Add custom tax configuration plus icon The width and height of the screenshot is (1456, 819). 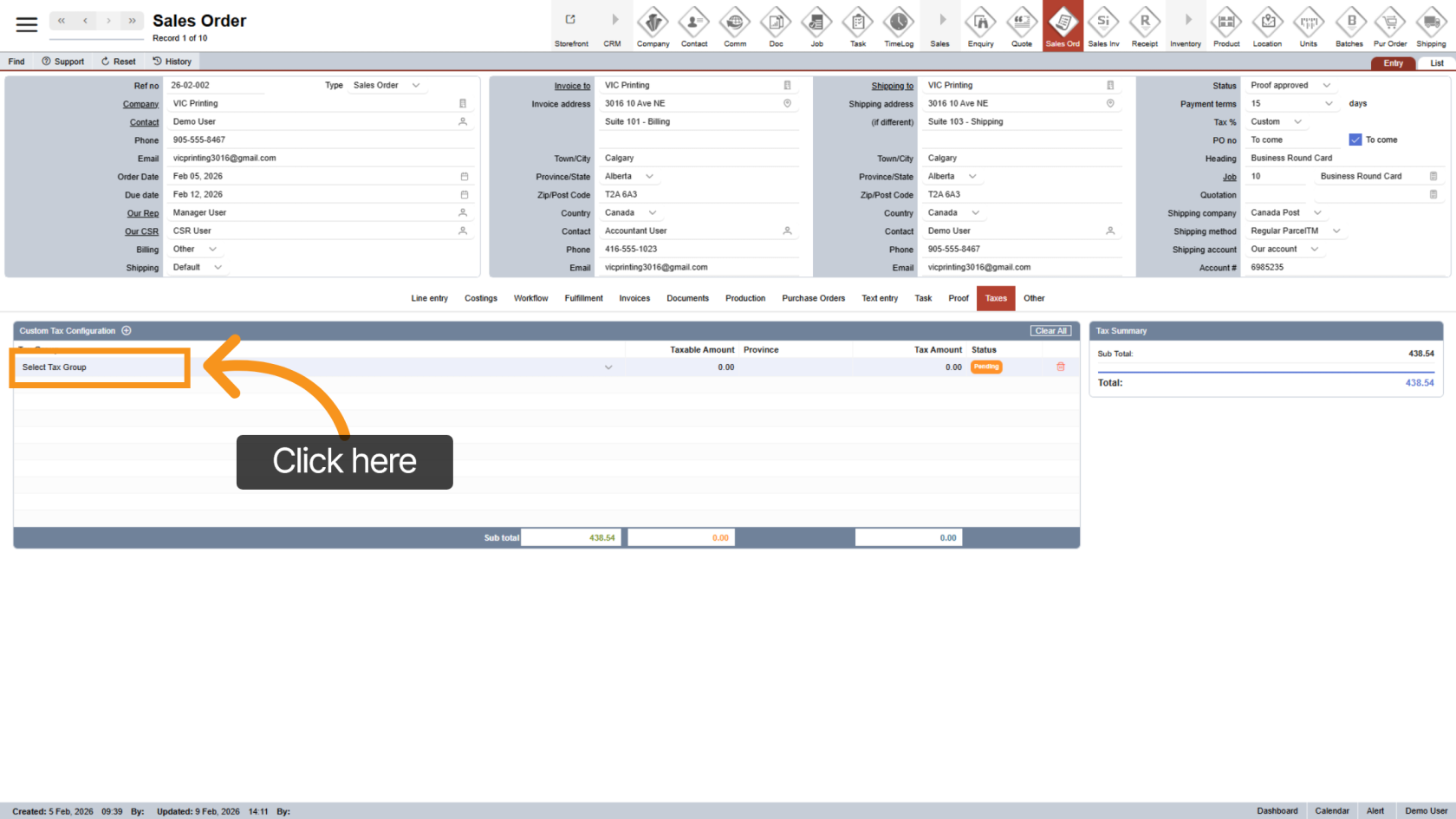tap(127, 330)
